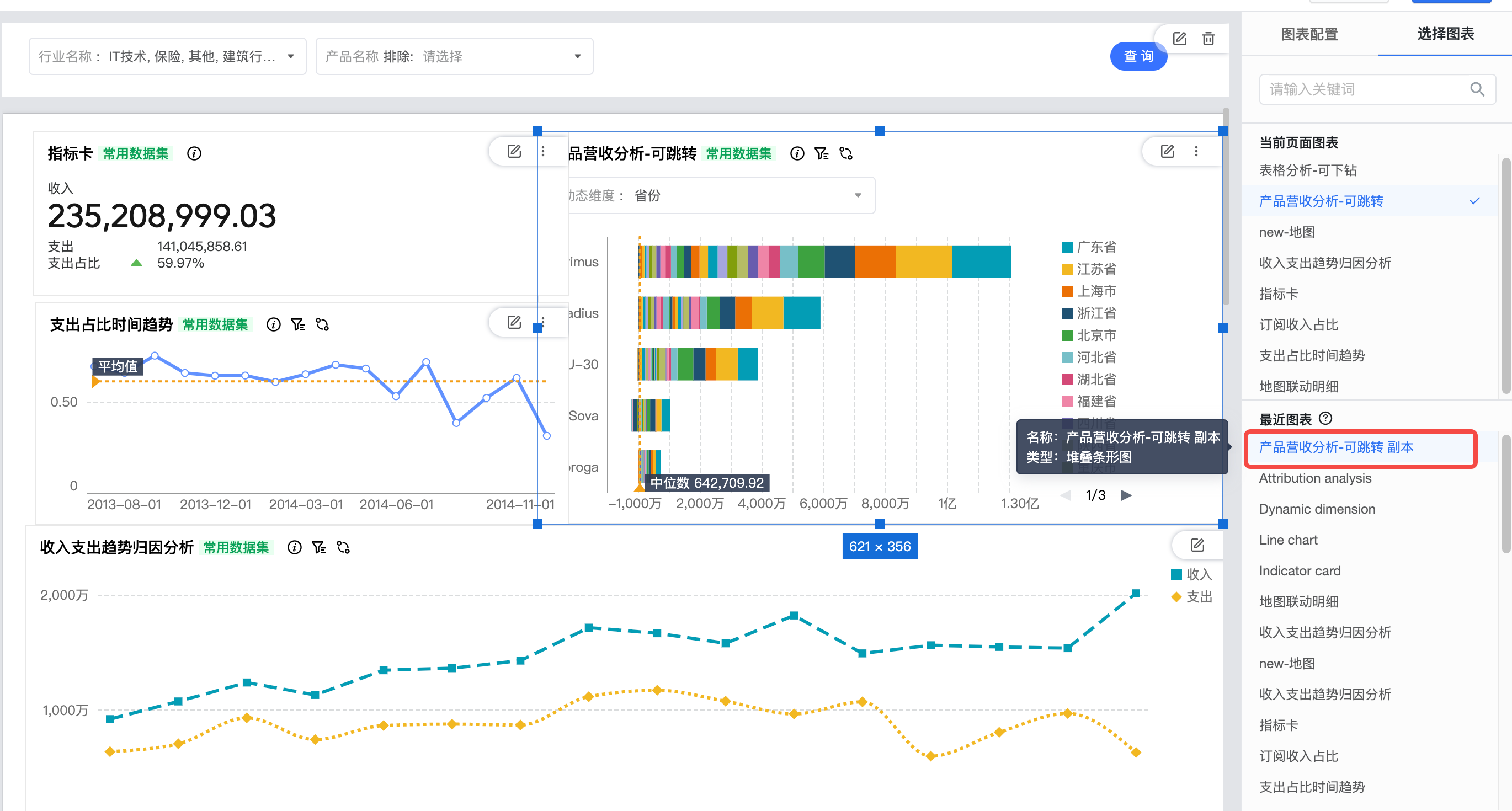
Task: Click the 621 × 356 size label
Action: [880, 546]
